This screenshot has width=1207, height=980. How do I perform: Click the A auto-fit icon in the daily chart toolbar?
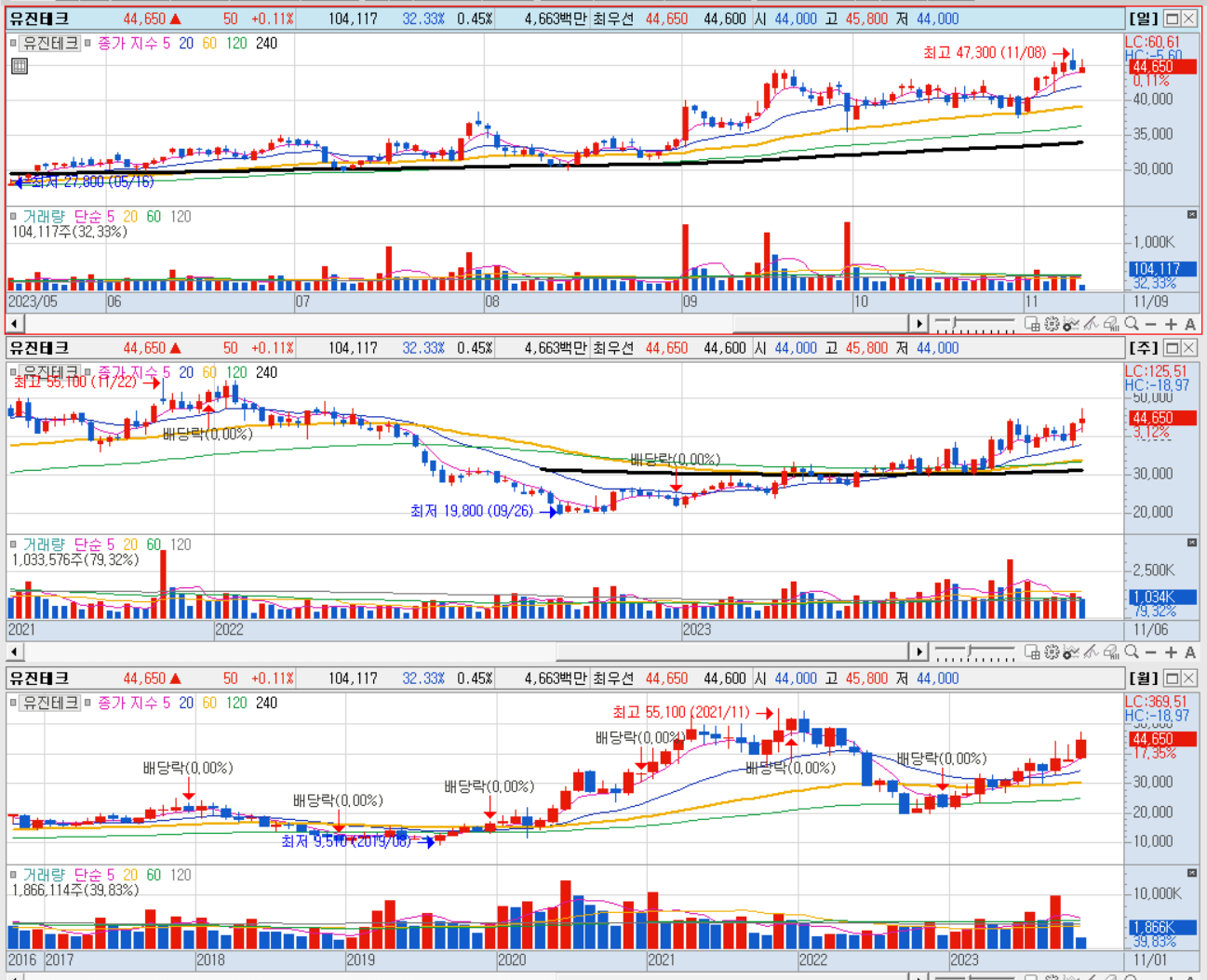(x=1190, y=324)
